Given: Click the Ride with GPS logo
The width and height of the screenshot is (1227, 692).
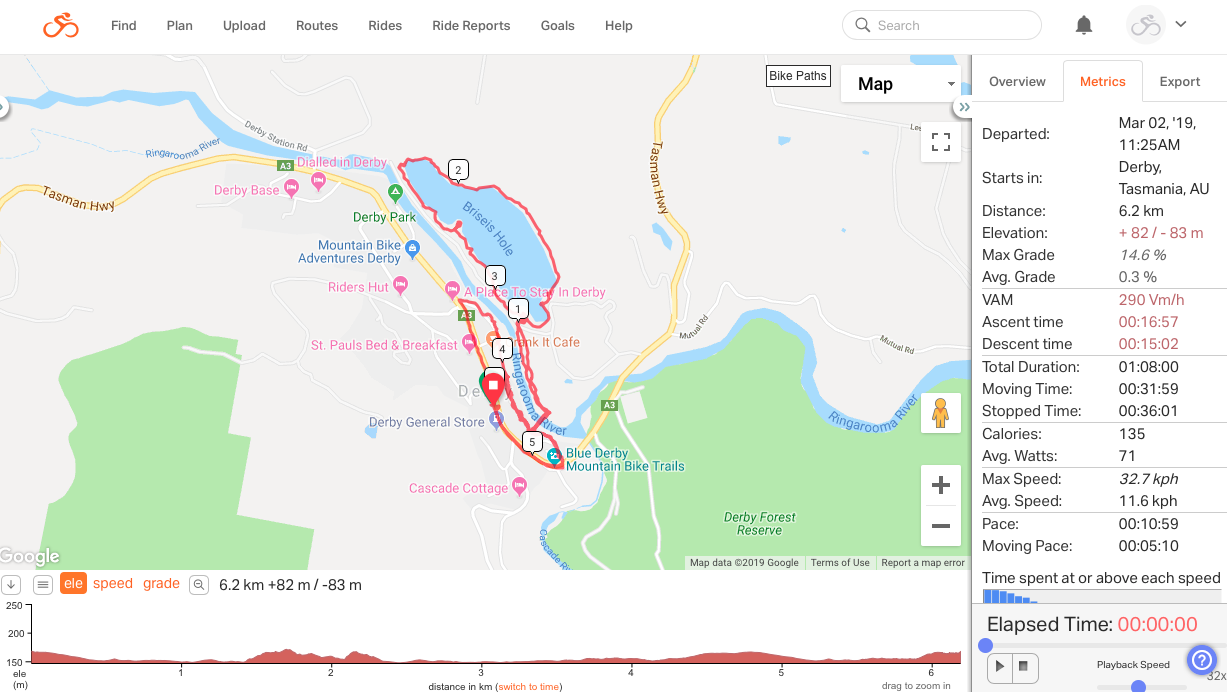Looking at the screenshot, I should click(61, 26).
